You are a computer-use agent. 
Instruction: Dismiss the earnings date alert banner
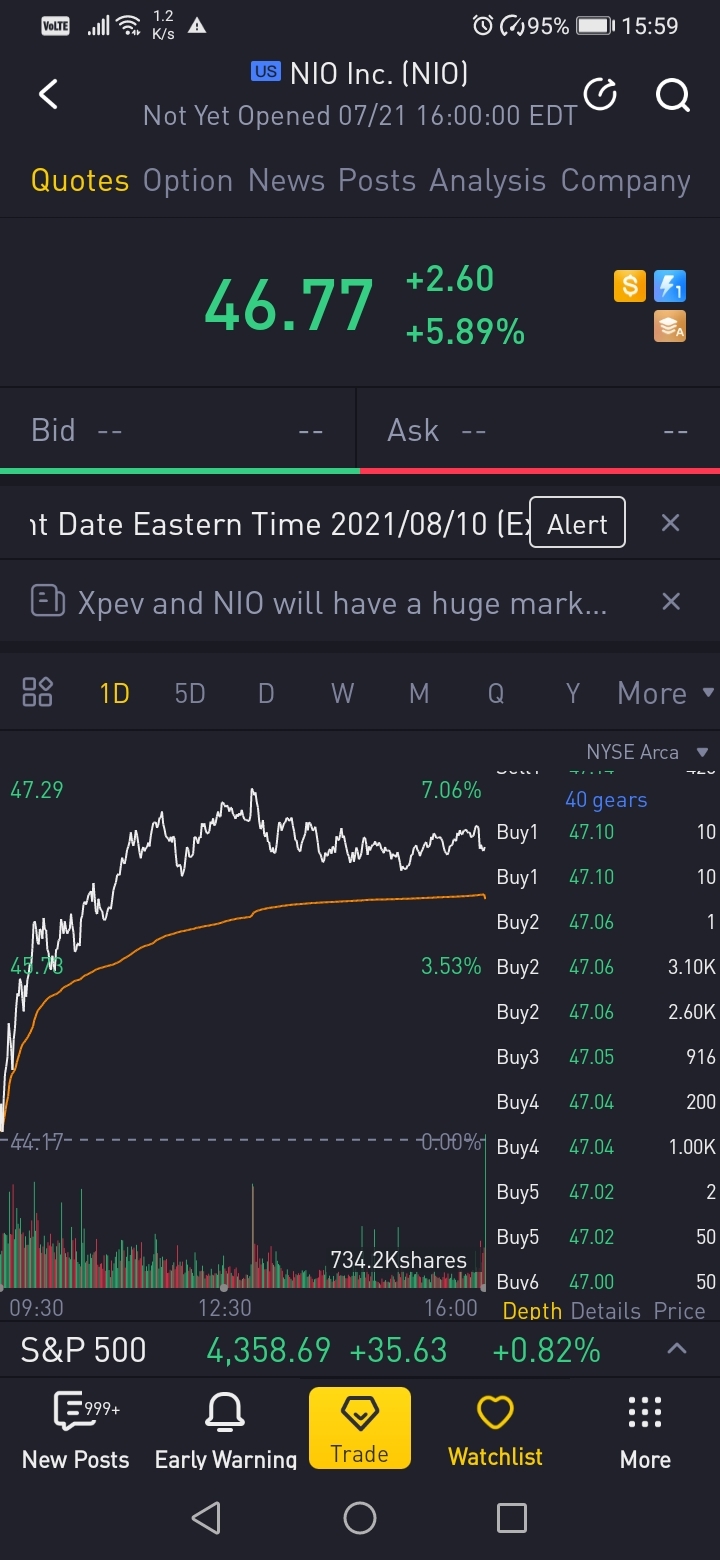671,523
